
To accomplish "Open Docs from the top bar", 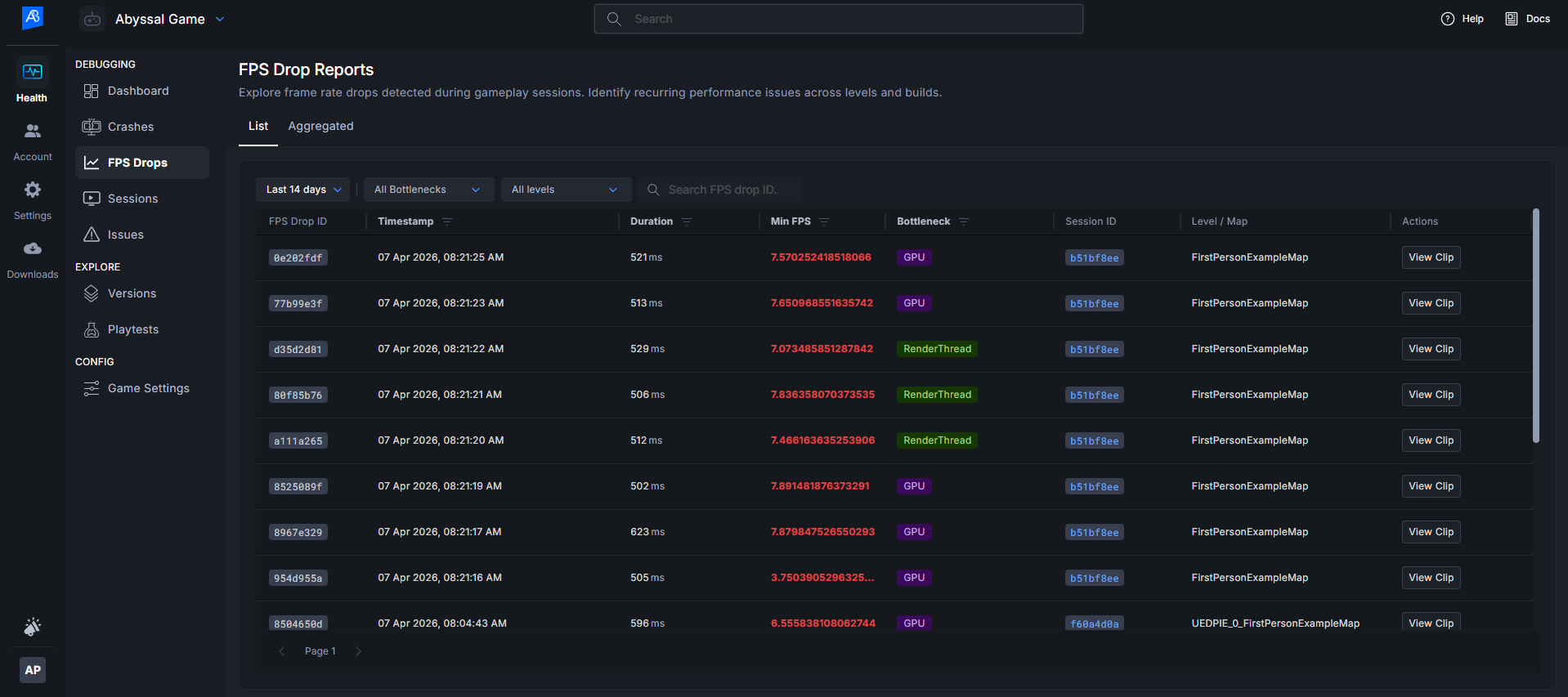I will click(x=1527, y=19).
